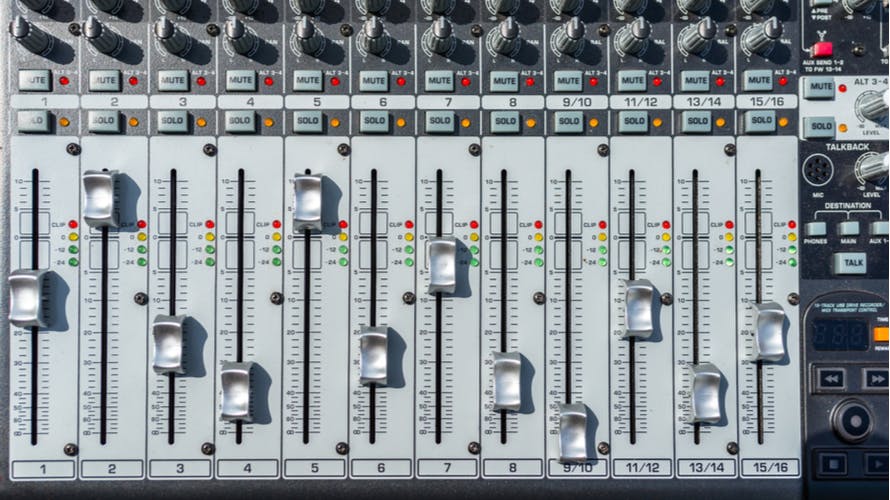
Task: Click the 13/14 channel fader handle
Action: 707,394
